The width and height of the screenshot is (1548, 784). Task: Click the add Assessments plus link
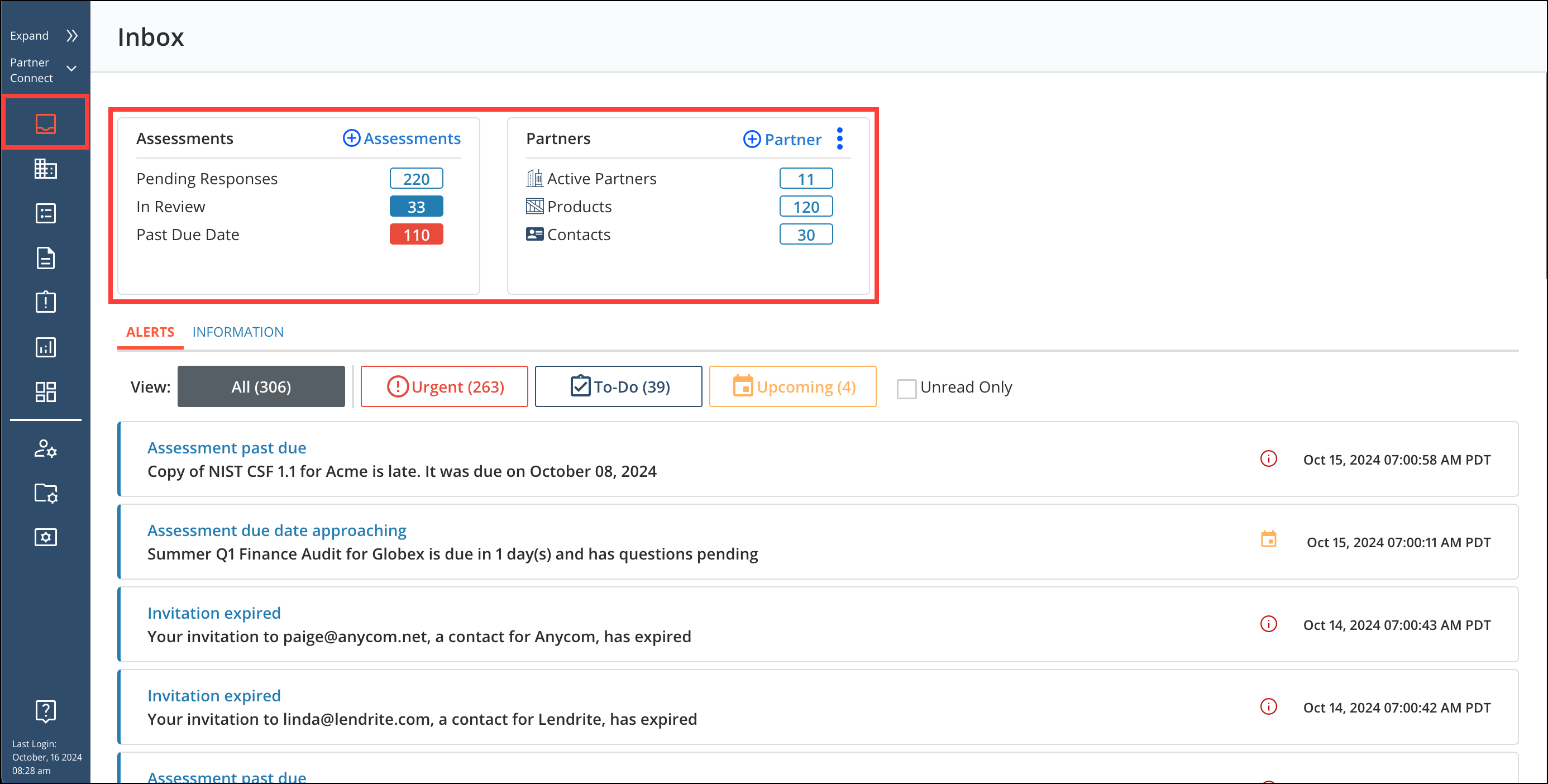402,138
